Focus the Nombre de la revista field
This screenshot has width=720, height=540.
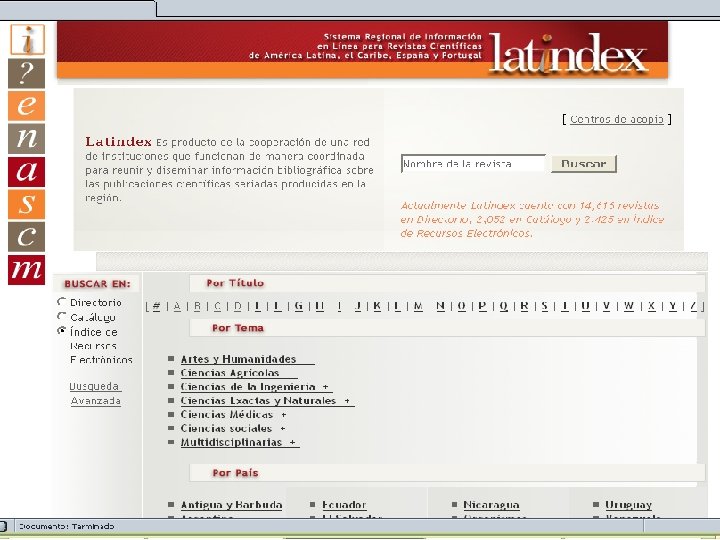pos(473,163)
